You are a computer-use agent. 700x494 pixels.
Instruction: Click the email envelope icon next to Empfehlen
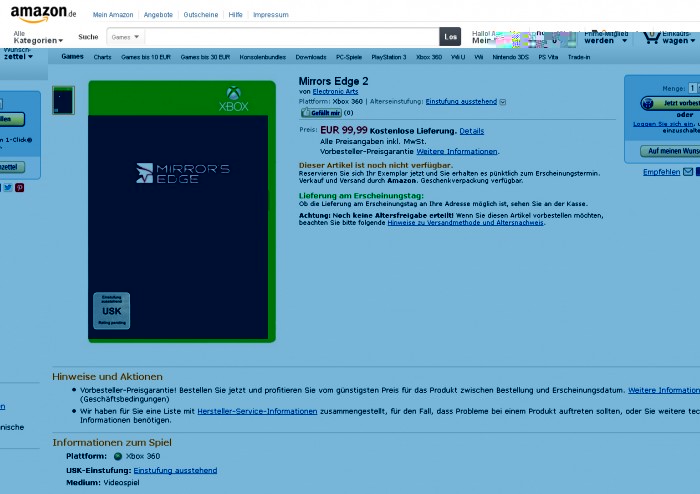(x=688, y=172)
